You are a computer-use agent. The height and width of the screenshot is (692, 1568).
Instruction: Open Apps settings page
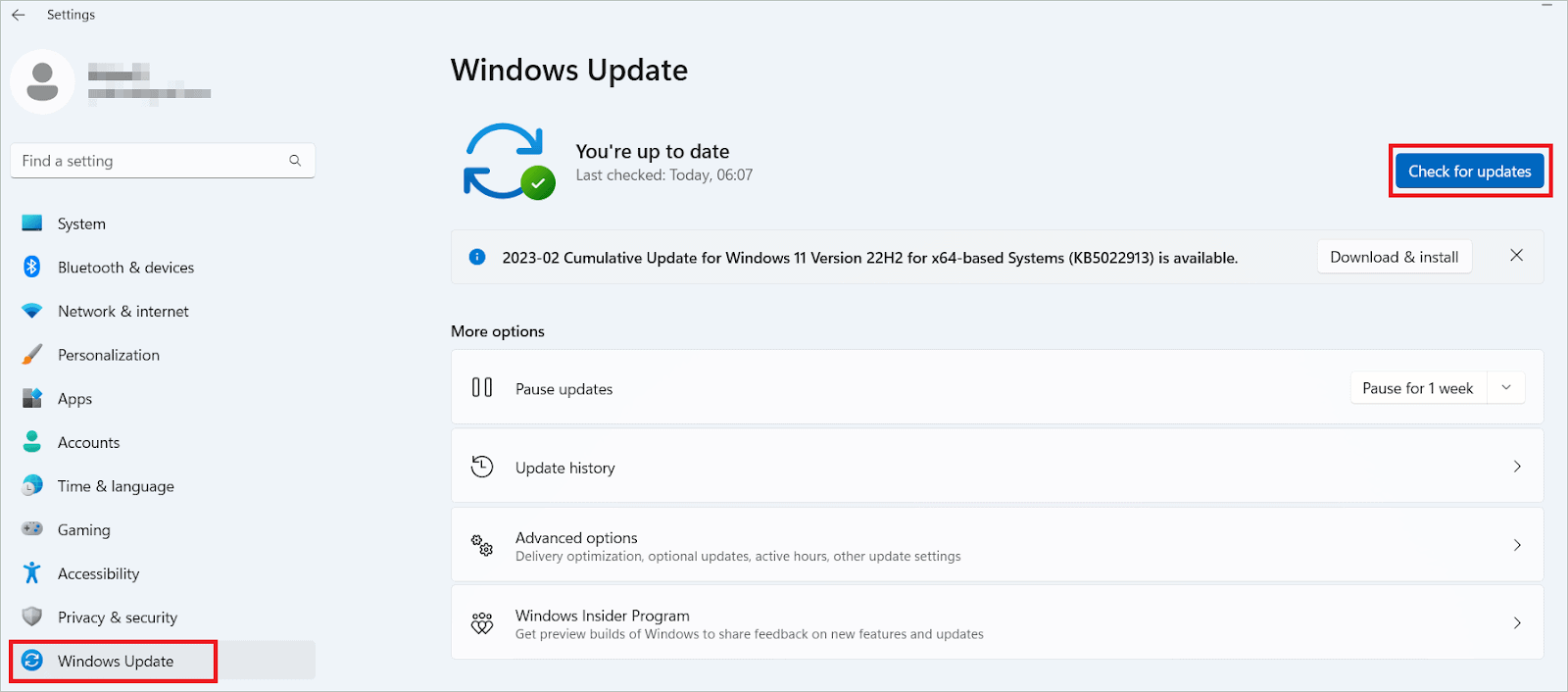[x=163, y=399]
